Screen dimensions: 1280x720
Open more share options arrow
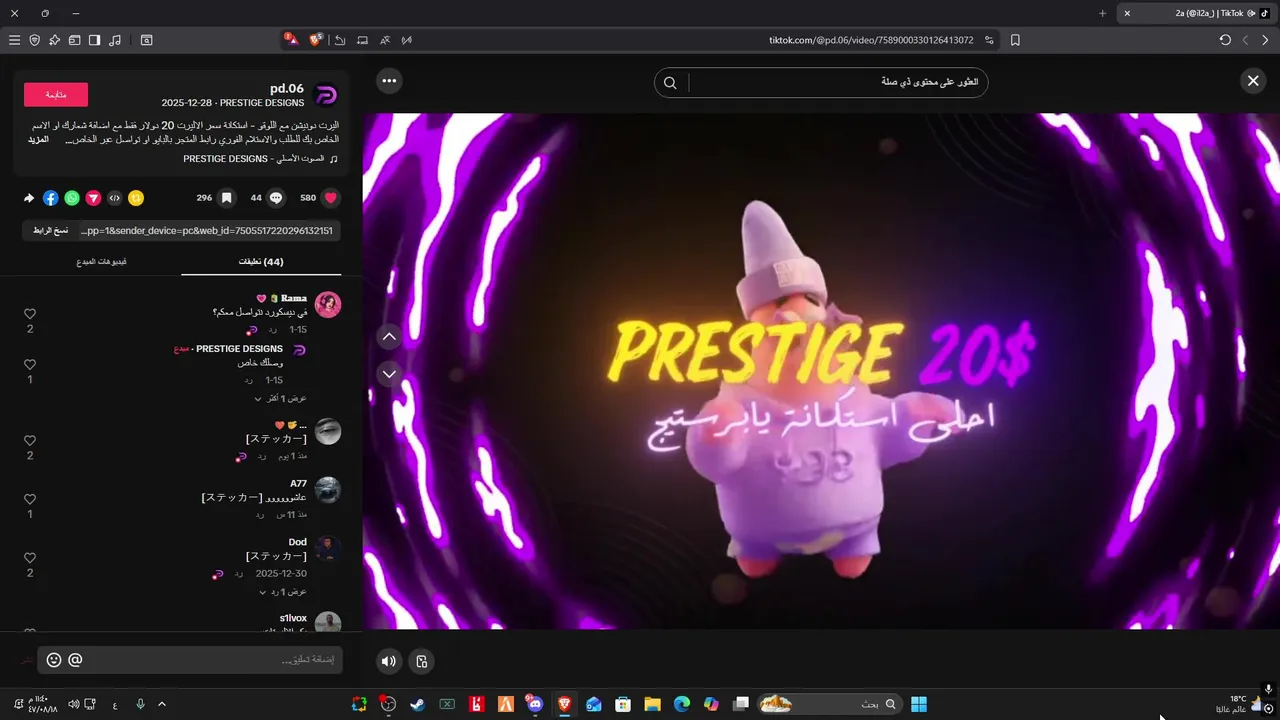click(29, 198)
